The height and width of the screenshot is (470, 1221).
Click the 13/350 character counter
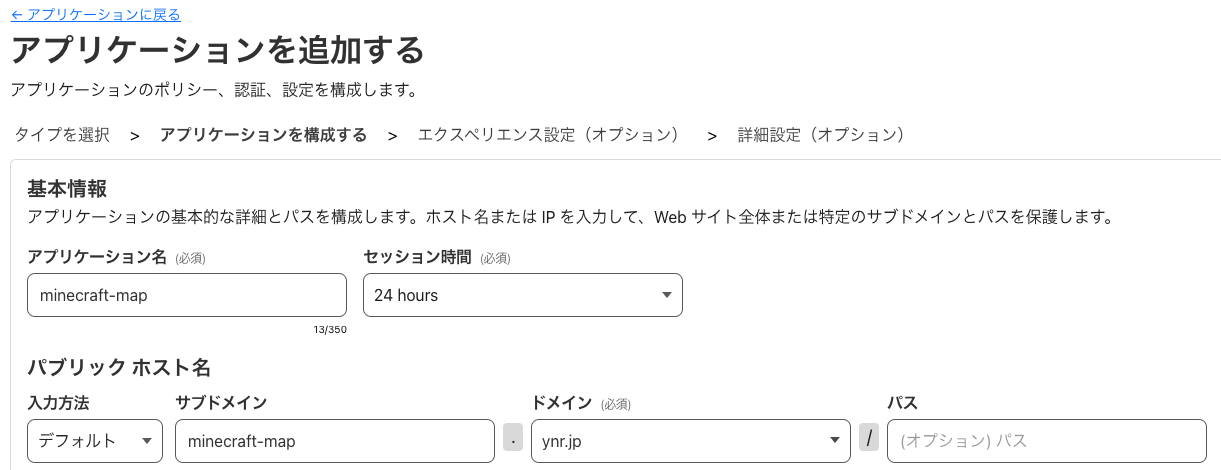click(x=329, y=329)
